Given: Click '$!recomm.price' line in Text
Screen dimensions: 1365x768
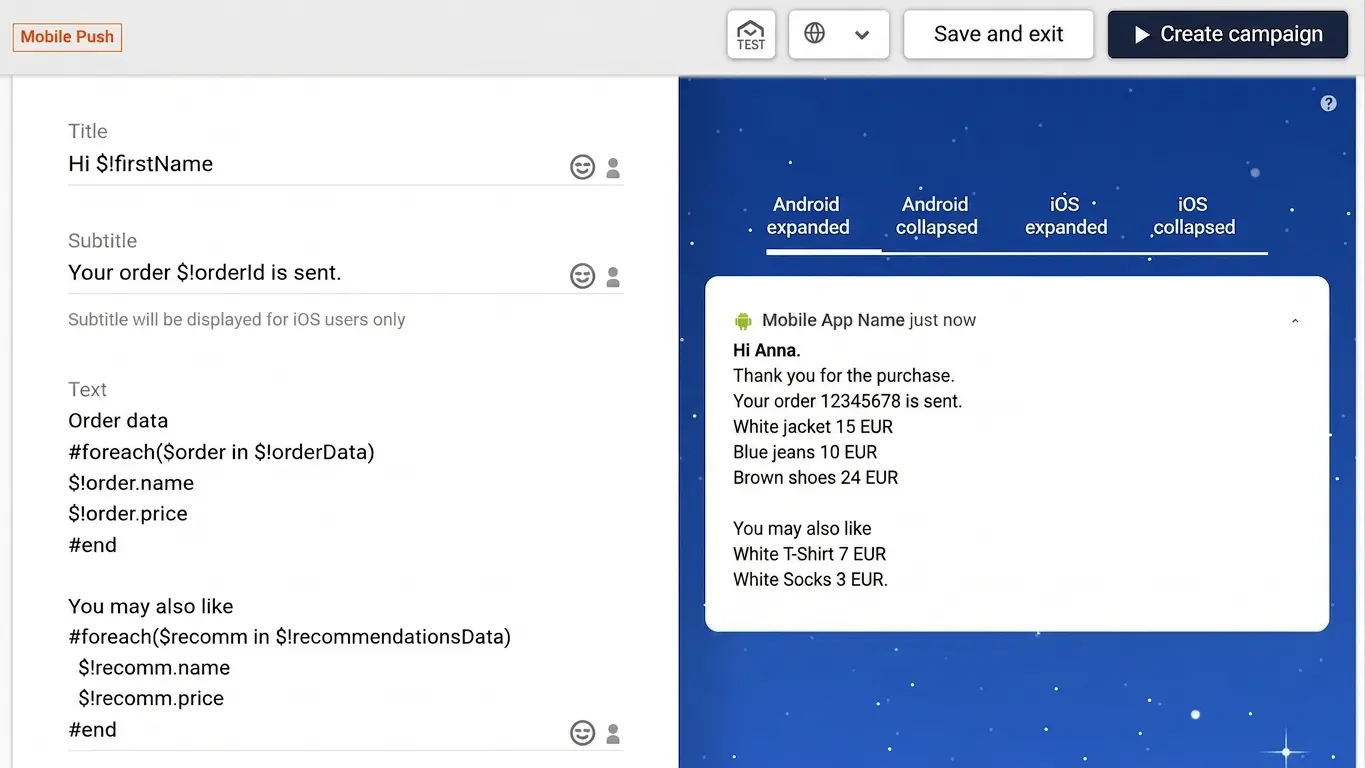Looking at the screenshot, I should (151, 699).
